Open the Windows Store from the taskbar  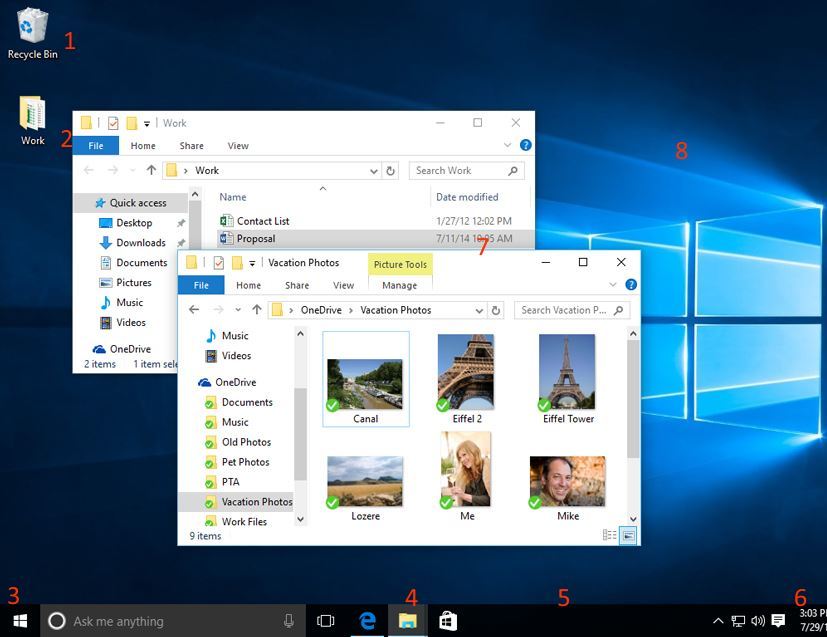(x=445, y=620)
